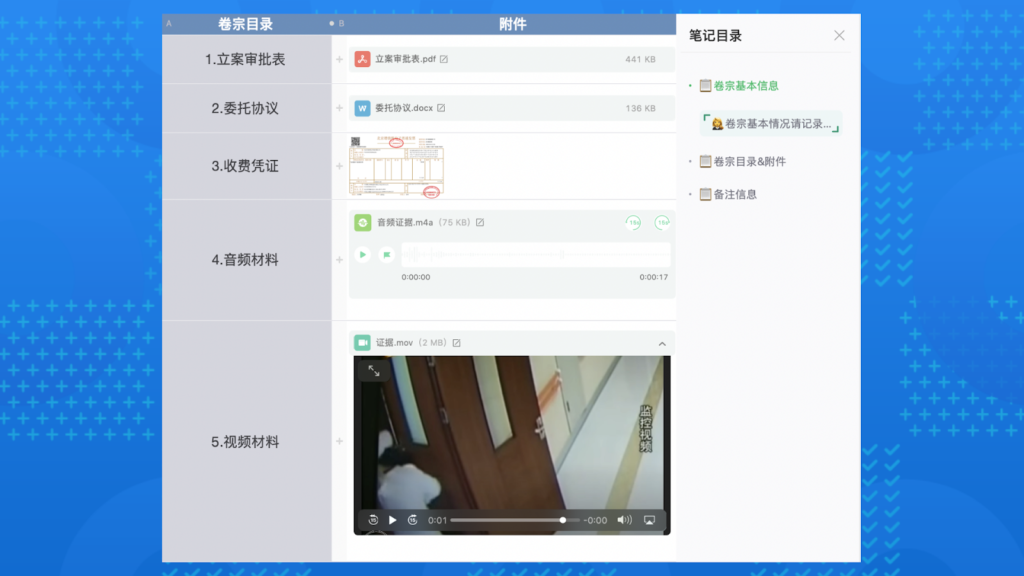This screenshot has width=1024, height=576.
Task: Click the edit icon next to 立案审批表.pdf
Action: pos(444,59)
